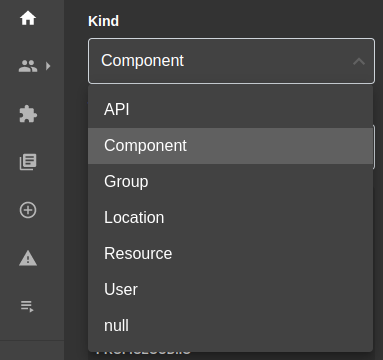Choose User in the Kind list

coord(230,290)
